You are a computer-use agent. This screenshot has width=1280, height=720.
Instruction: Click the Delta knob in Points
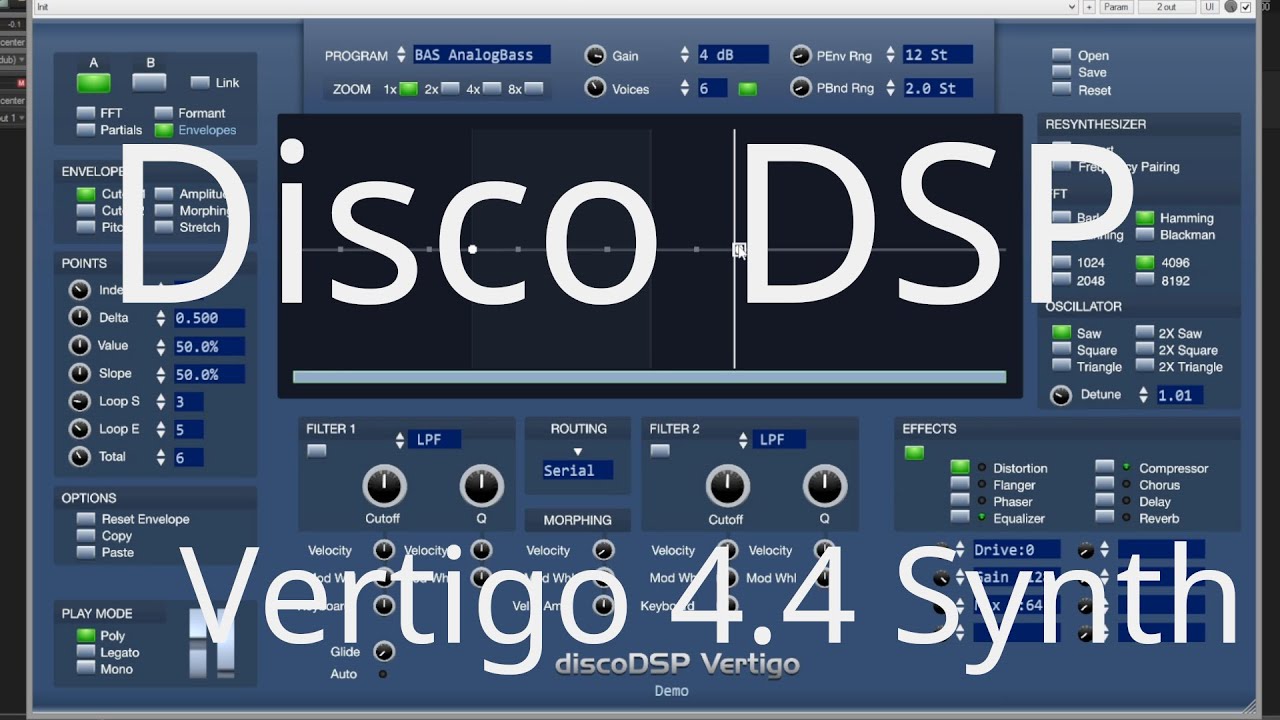pos(79,318)
